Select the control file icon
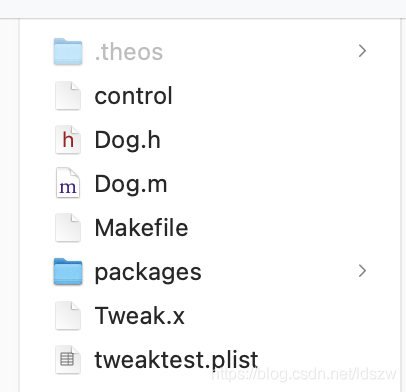The image size is (406, 392). click(68, 95)
